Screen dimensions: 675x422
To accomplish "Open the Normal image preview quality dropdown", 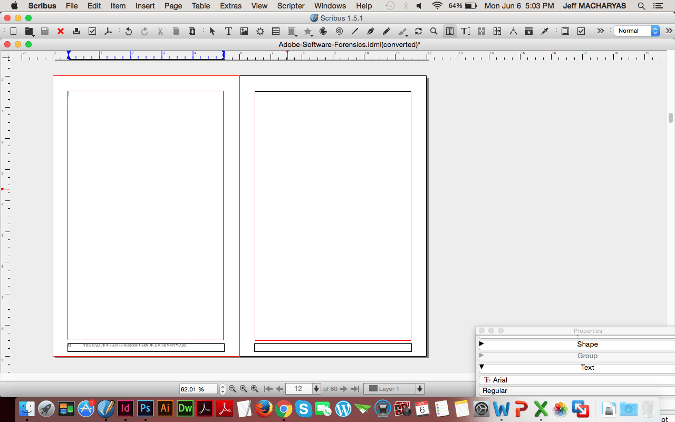I will coord(637,32).
